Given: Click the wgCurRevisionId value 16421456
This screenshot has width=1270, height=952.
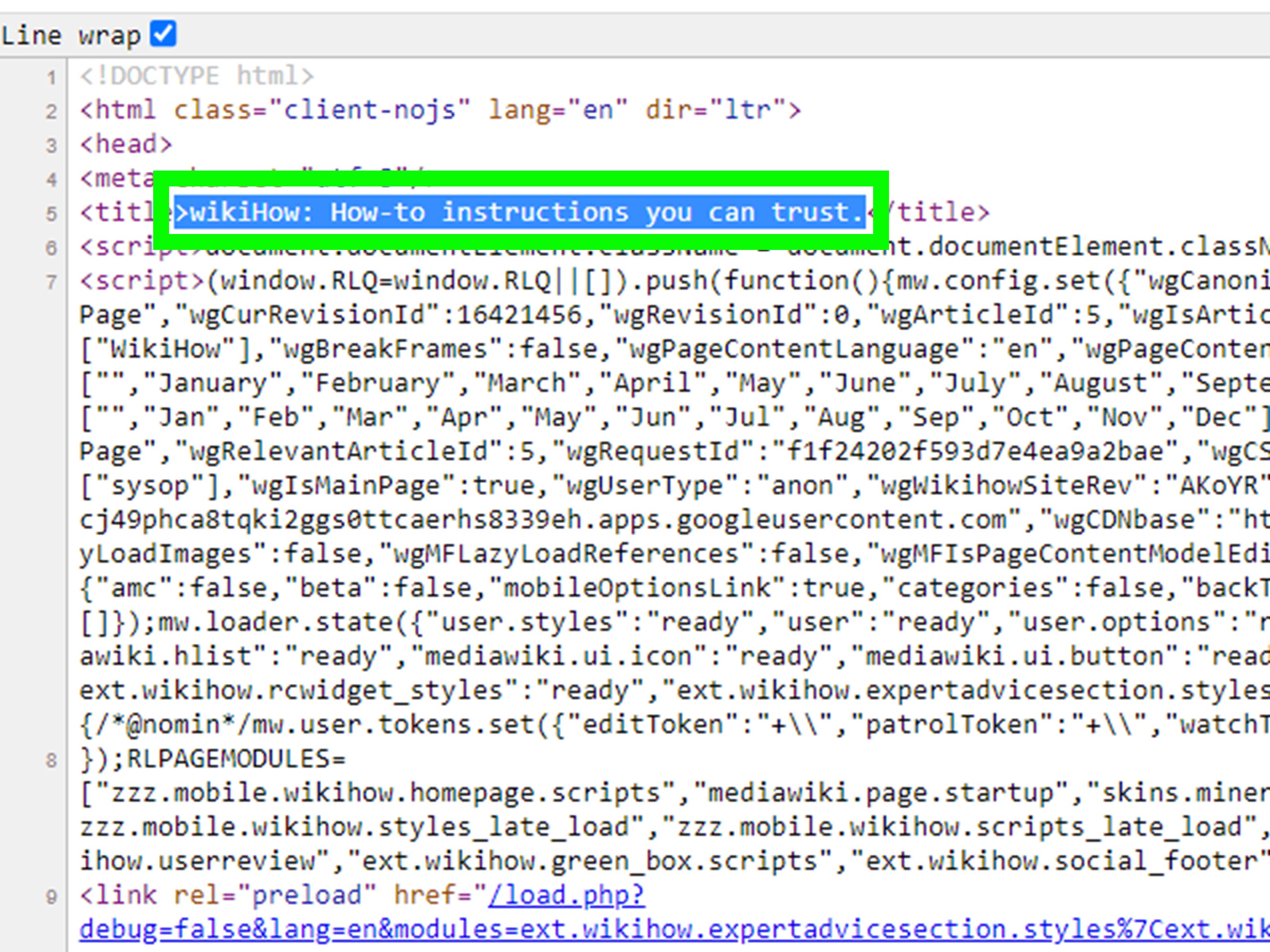Looking at the screenshot, I should pyautogui.click(x=519, y=315).
